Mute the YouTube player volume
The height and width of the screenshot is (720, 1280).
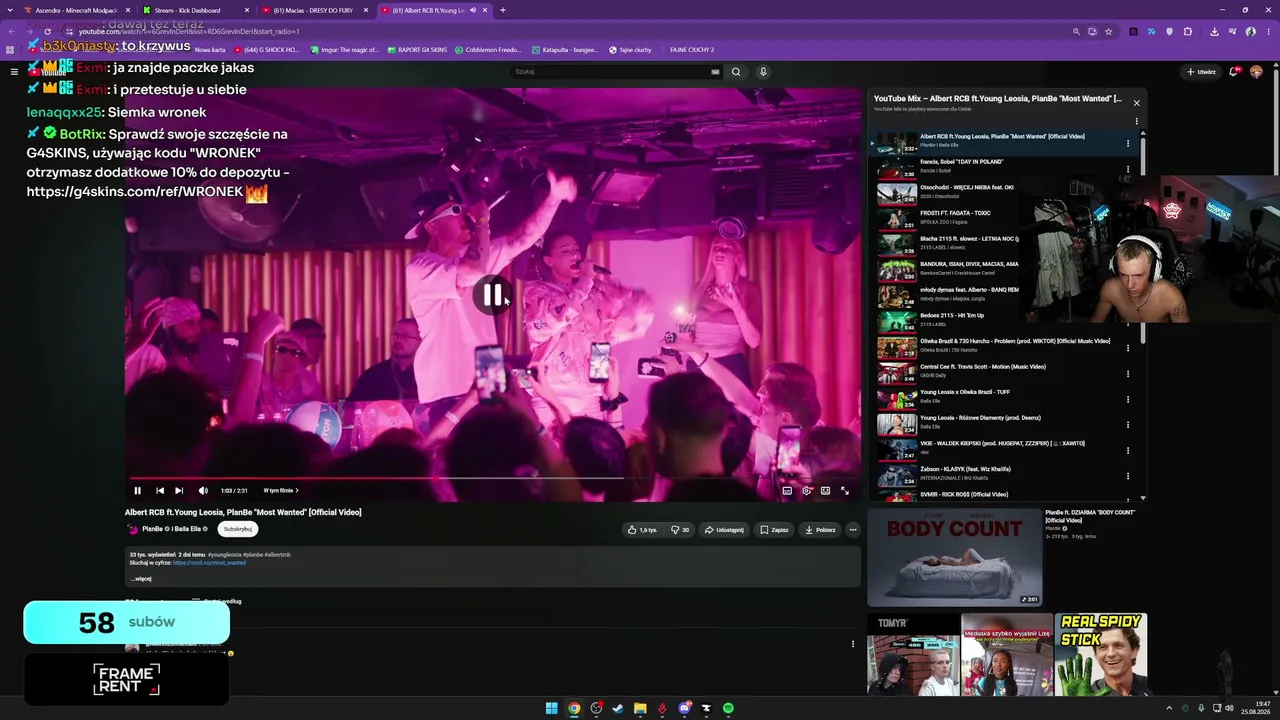(203, 491)
